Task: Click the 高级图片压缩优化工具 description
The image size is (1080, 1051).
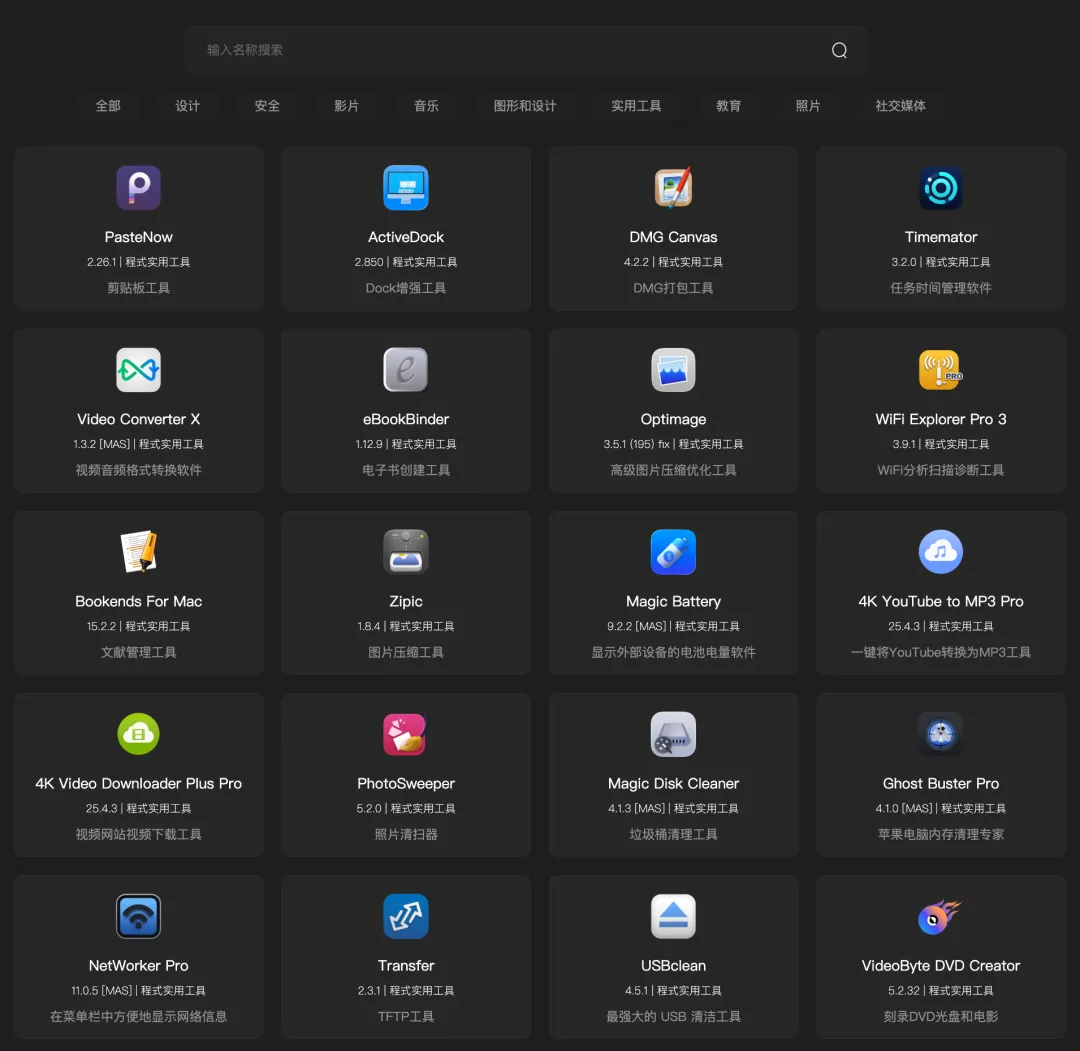Action: (x=673, y=470)
